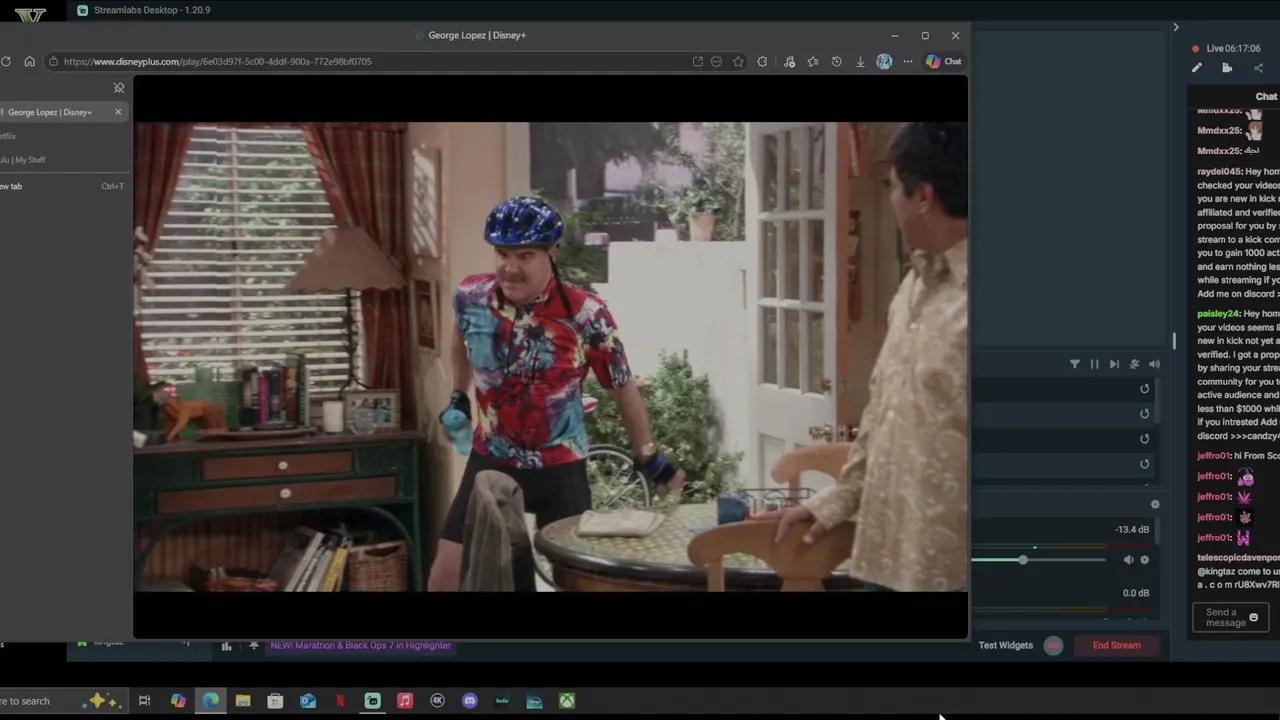Open audio source settings gear

click(1145, 560)
